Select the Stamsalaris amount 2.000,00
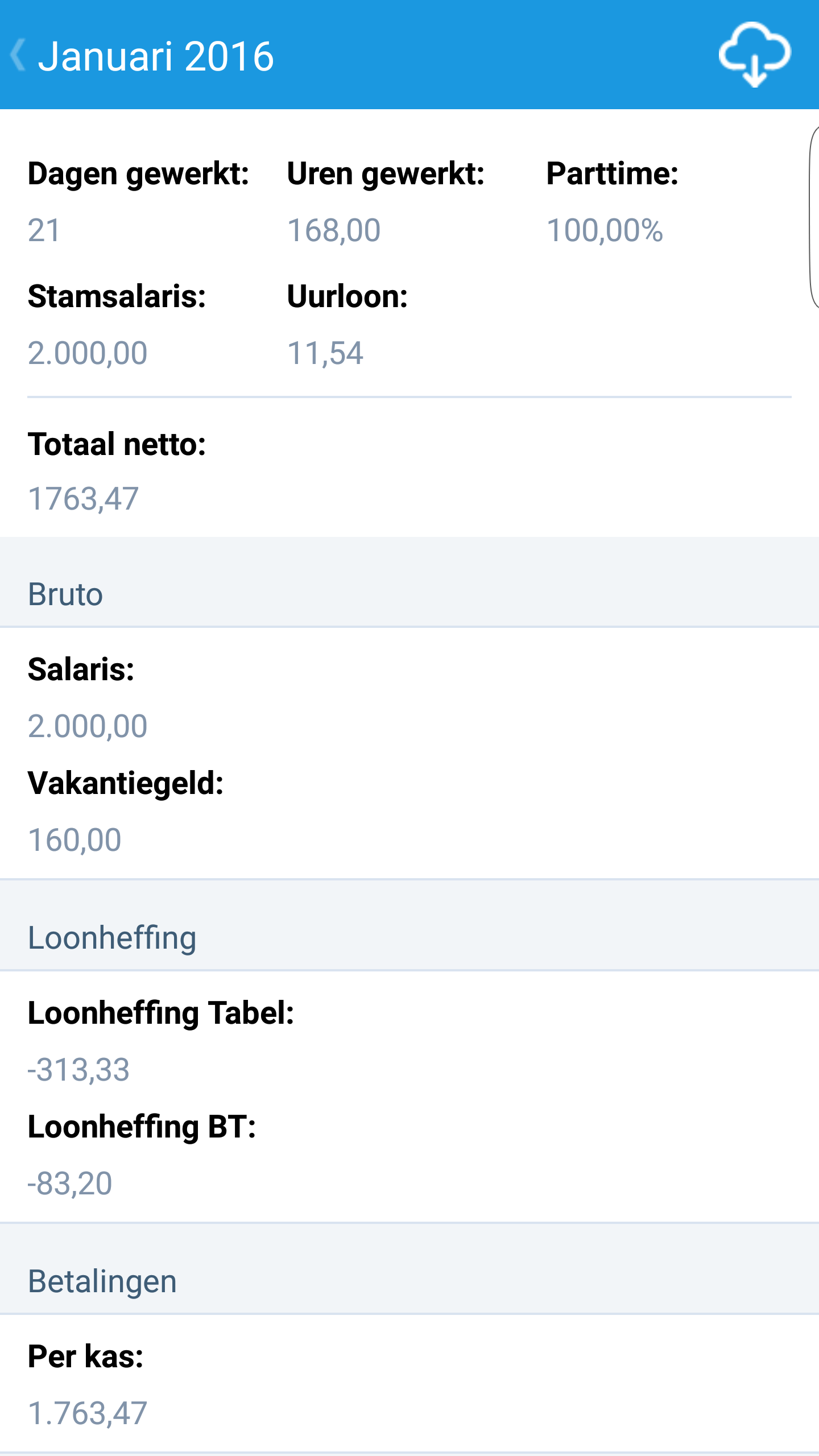Image resolution: width=819 pixels, height=1456 pixels. coord(88,353)
